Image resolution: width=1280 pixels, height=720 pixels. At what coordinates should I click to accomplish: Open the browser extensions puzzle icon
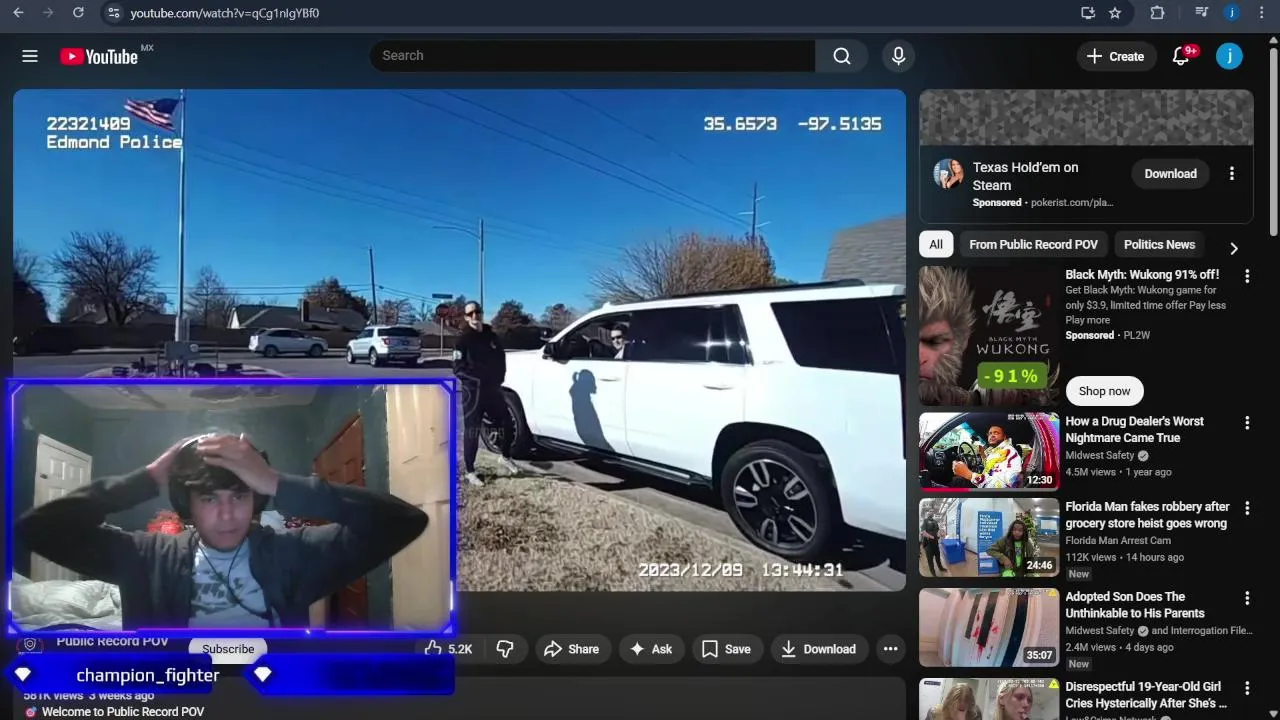pyautogui.click(x=1157, y=13)
